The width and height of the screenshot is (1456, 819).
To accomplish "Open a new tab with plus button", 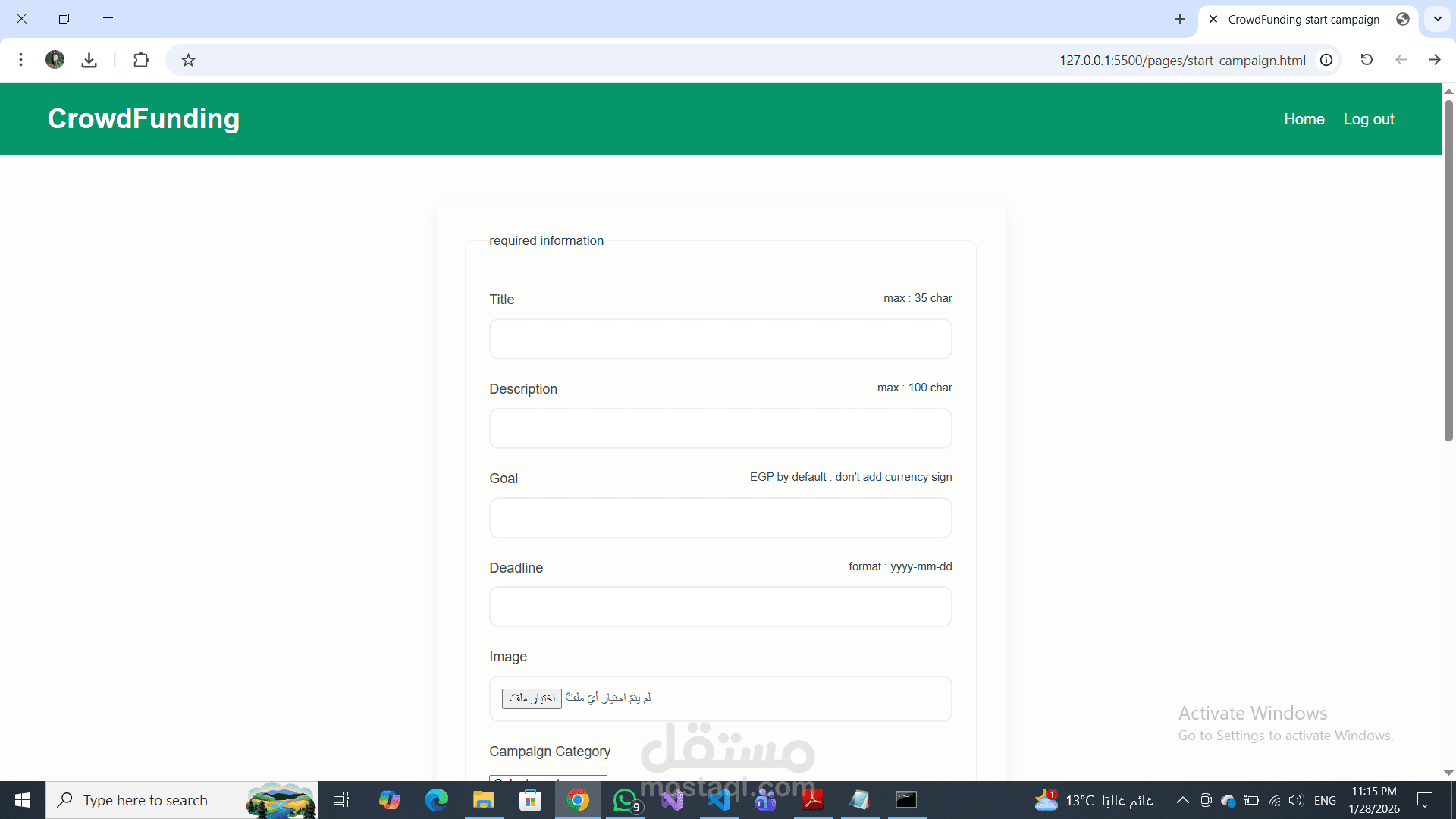I will 1180,19.
